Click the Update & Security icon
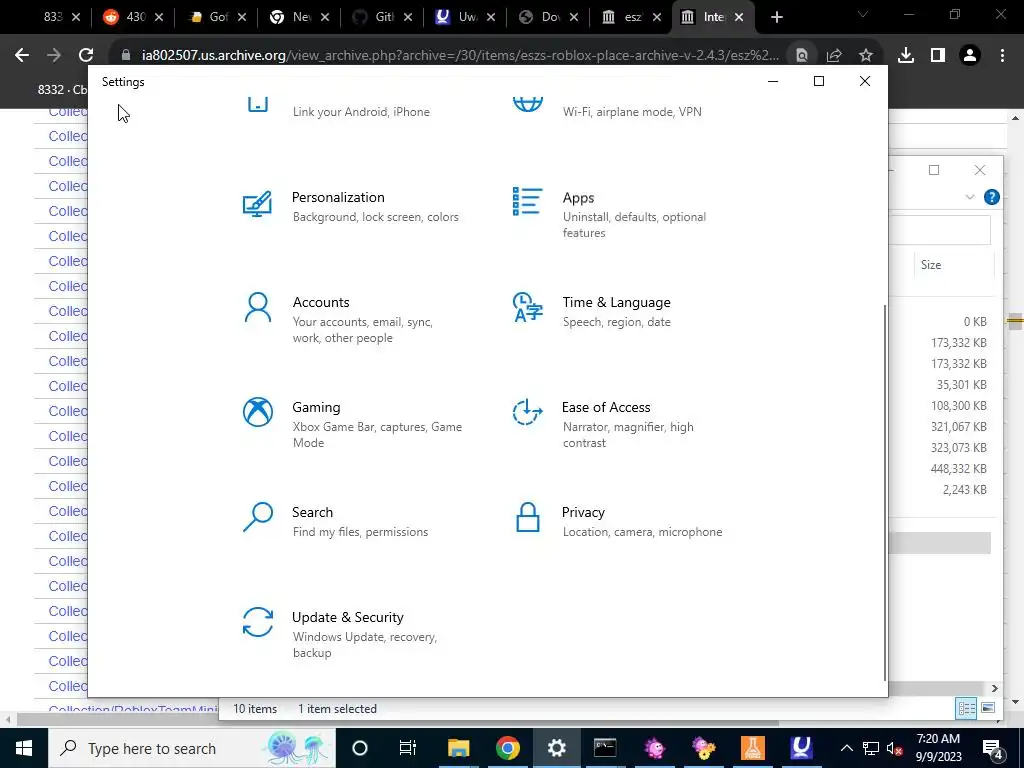Viewport: 1024px width, 768px height. tap(257, 622)
